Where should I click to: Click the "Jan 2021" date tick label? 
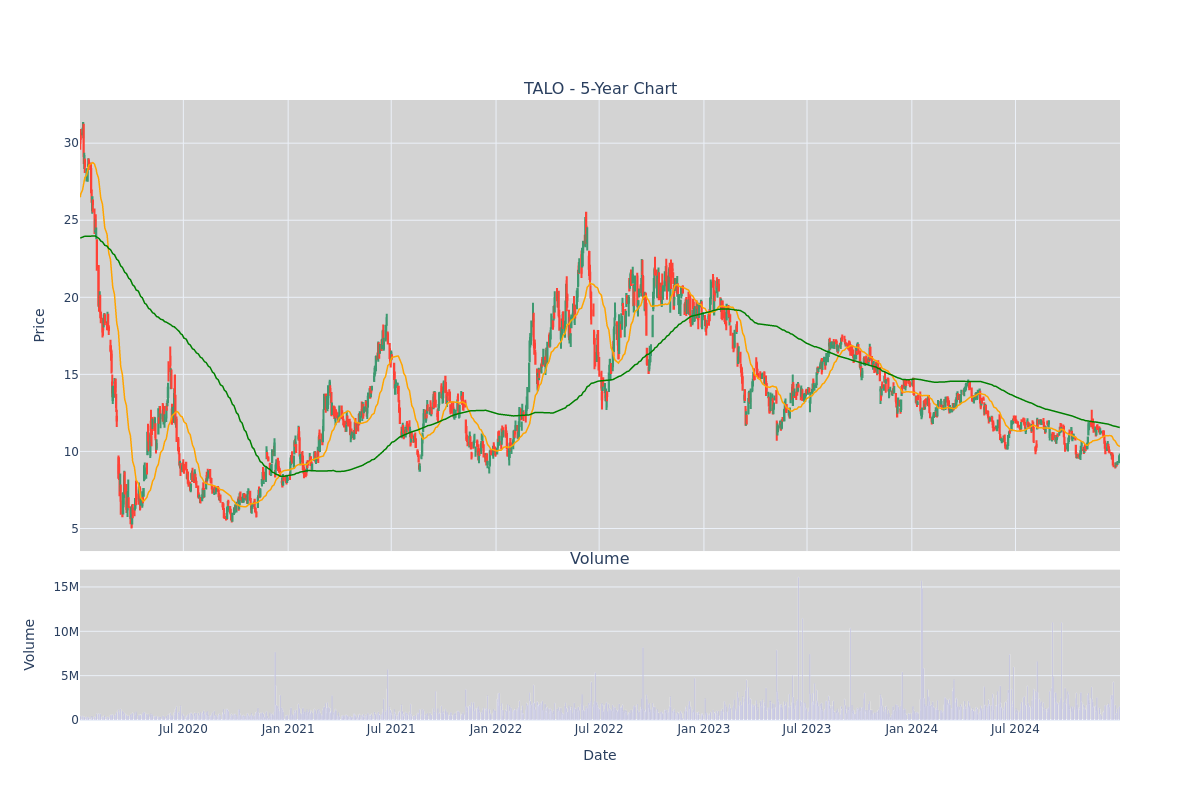coord(288,729)
